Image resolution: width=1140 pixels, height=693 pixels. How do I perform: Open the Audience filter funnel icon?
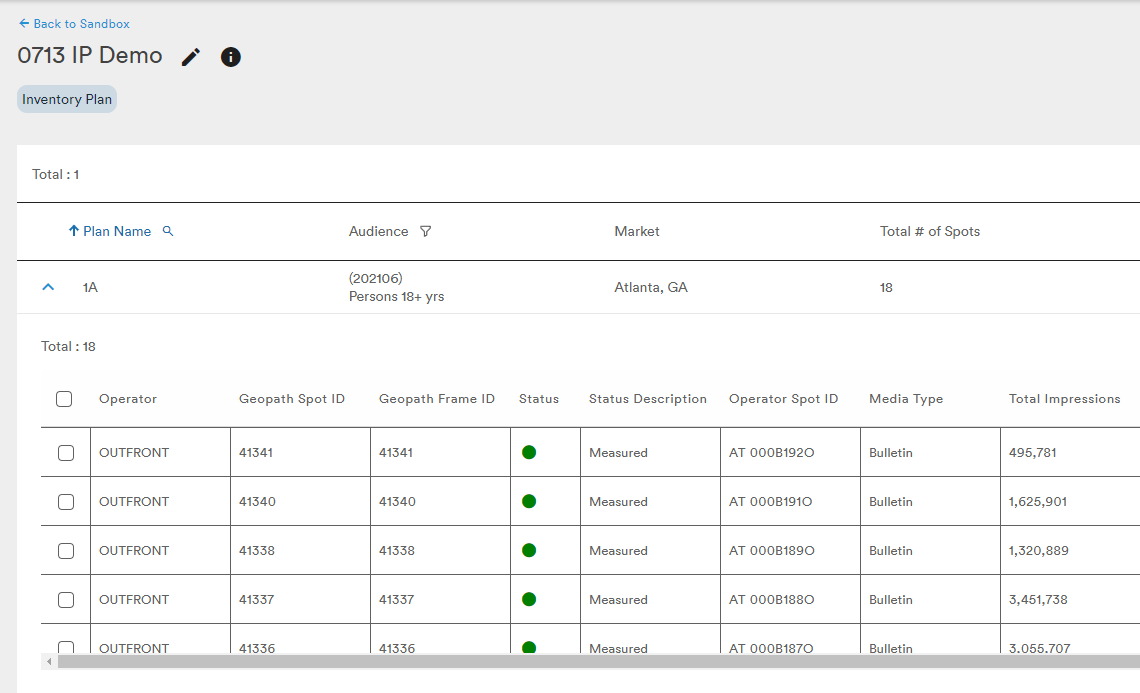426,231
